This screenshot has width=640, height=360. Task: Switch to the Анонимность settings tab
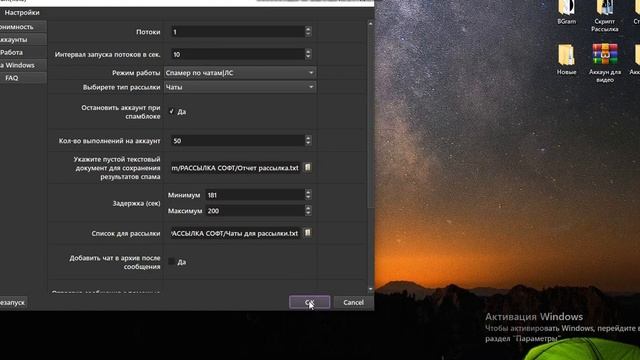click(22, 27)
